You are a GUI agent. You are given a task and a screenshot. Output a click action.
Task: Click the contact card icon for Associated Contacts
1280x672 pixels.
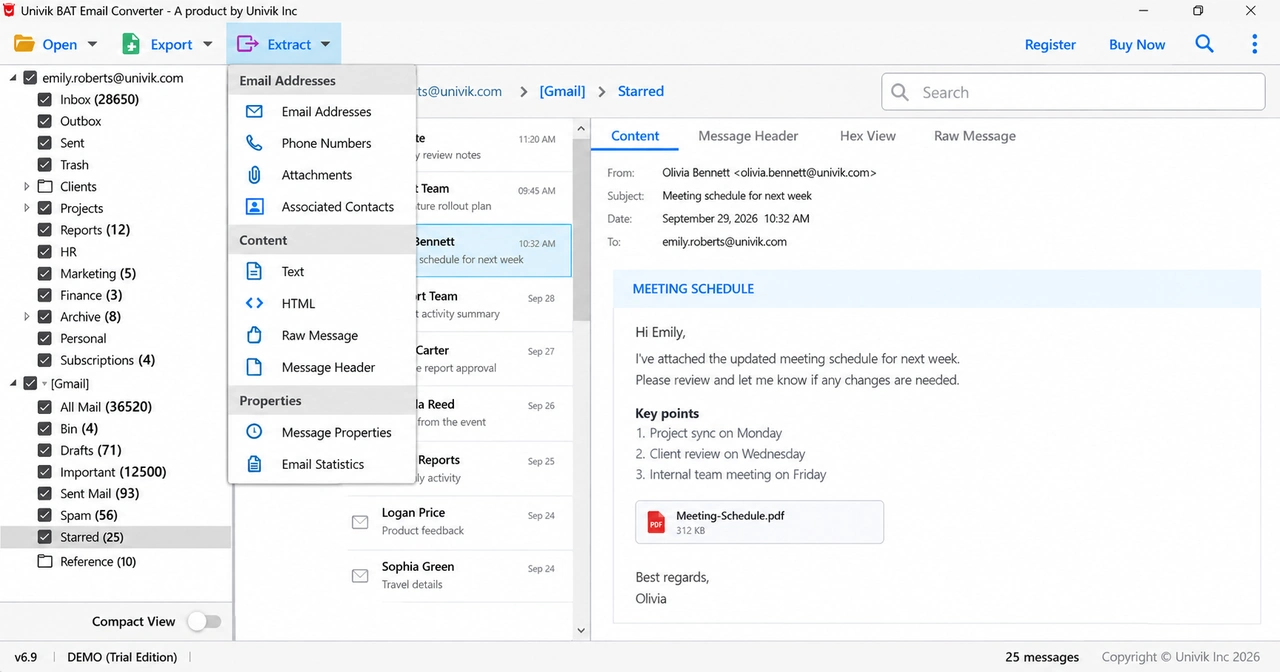click(x=254, y=207)
